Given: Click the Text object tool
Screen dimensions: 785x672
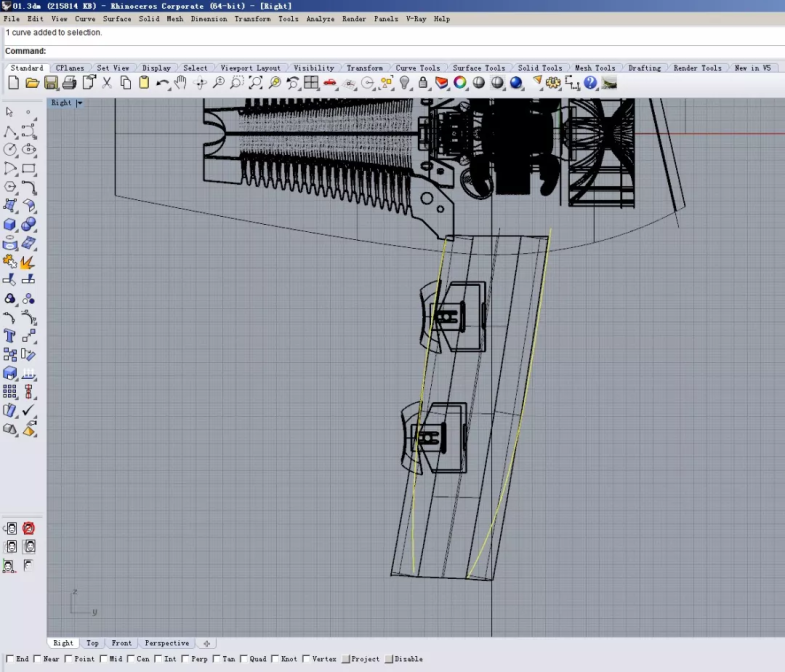Looking at the screenshot, I should 11,336.
